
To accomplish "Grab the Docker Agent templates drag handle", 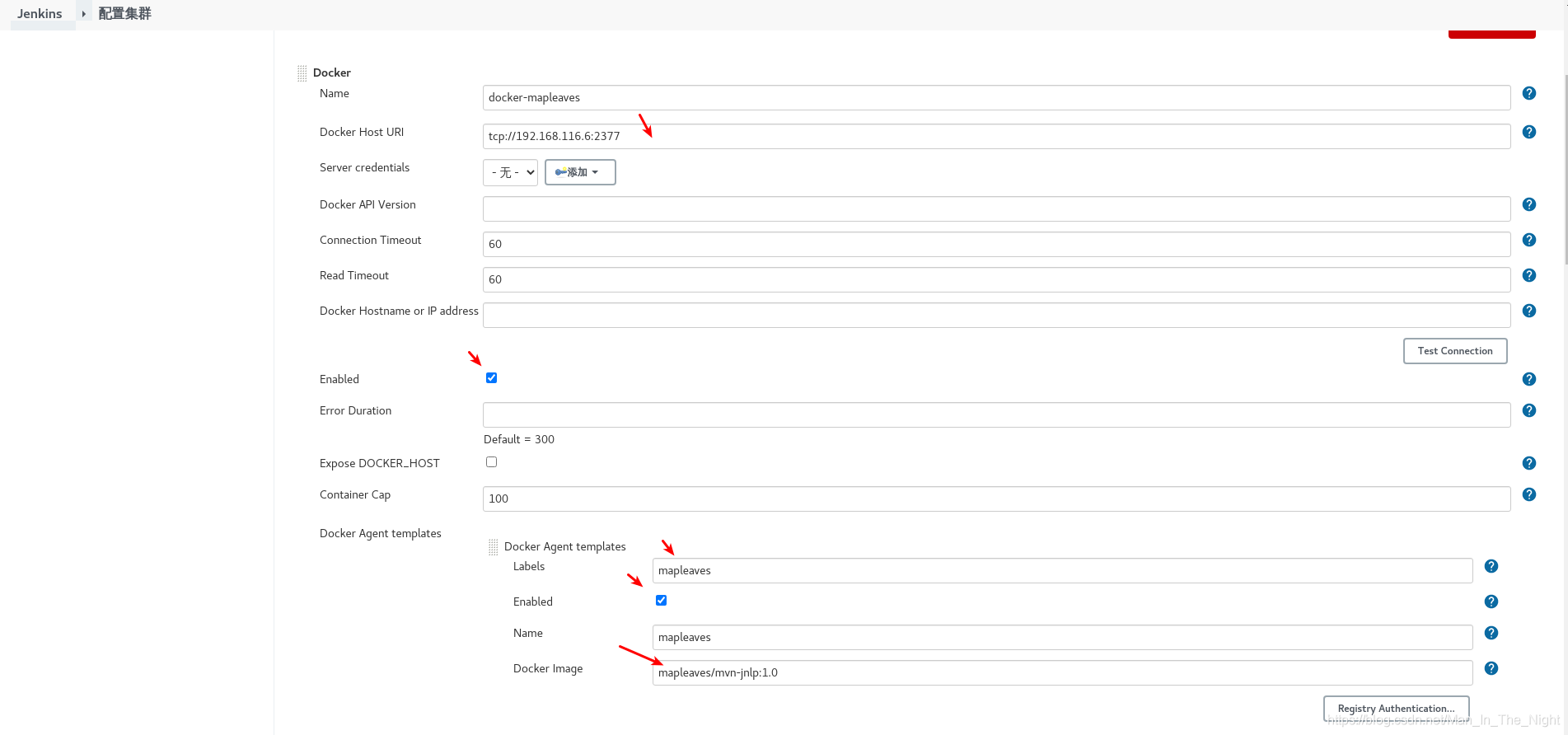I will (494, 547).
